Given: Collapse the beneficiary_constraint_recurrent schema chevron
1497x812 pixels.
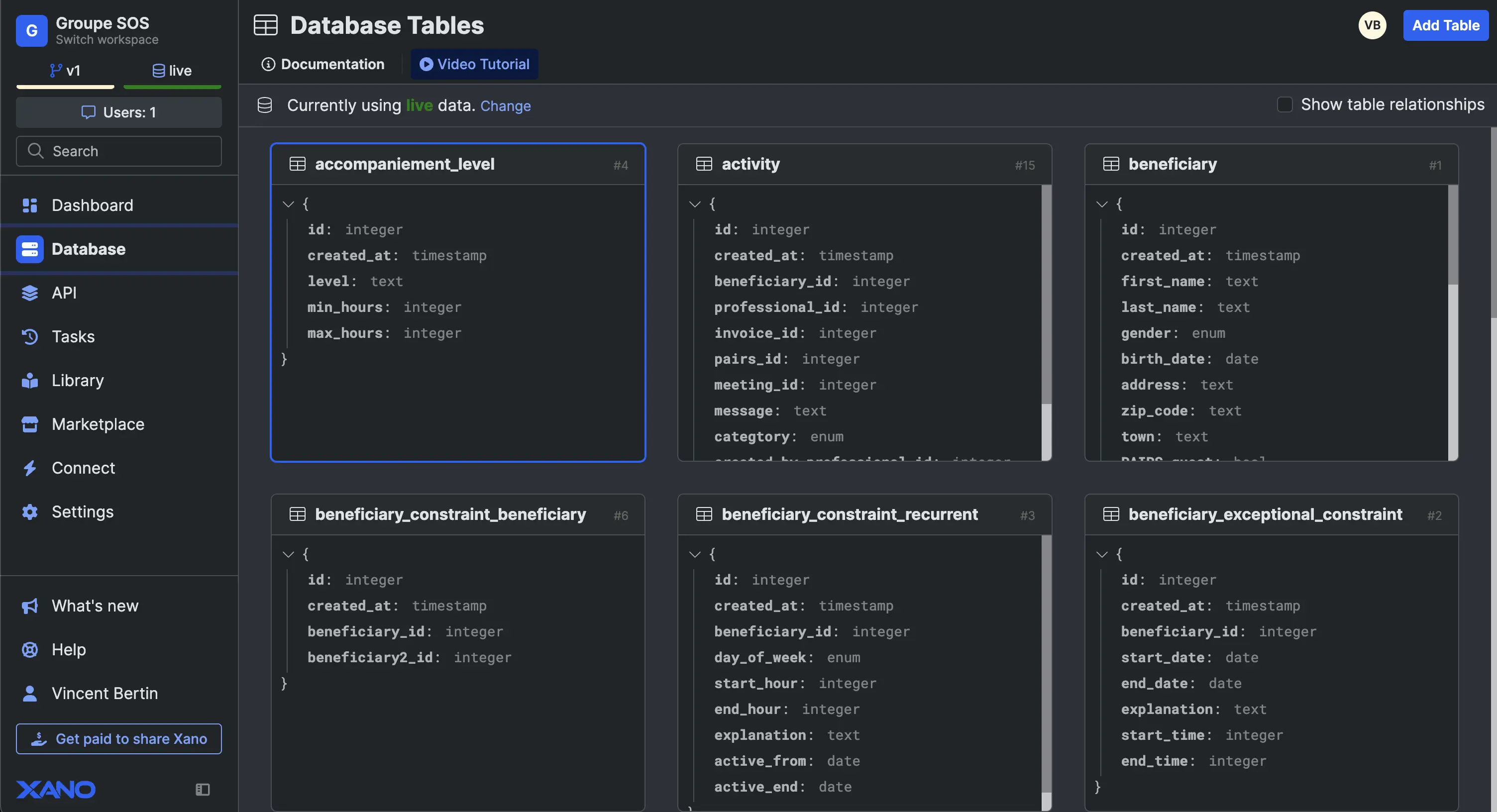Looking at the screenshot, I should [x=694, y=554].
